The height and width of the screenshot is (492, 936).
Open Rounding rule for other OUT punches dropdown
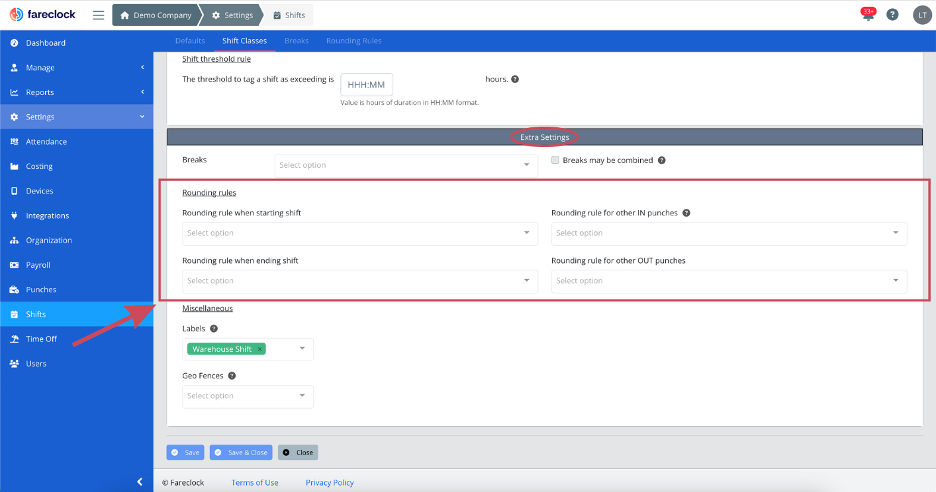point(729,281)
